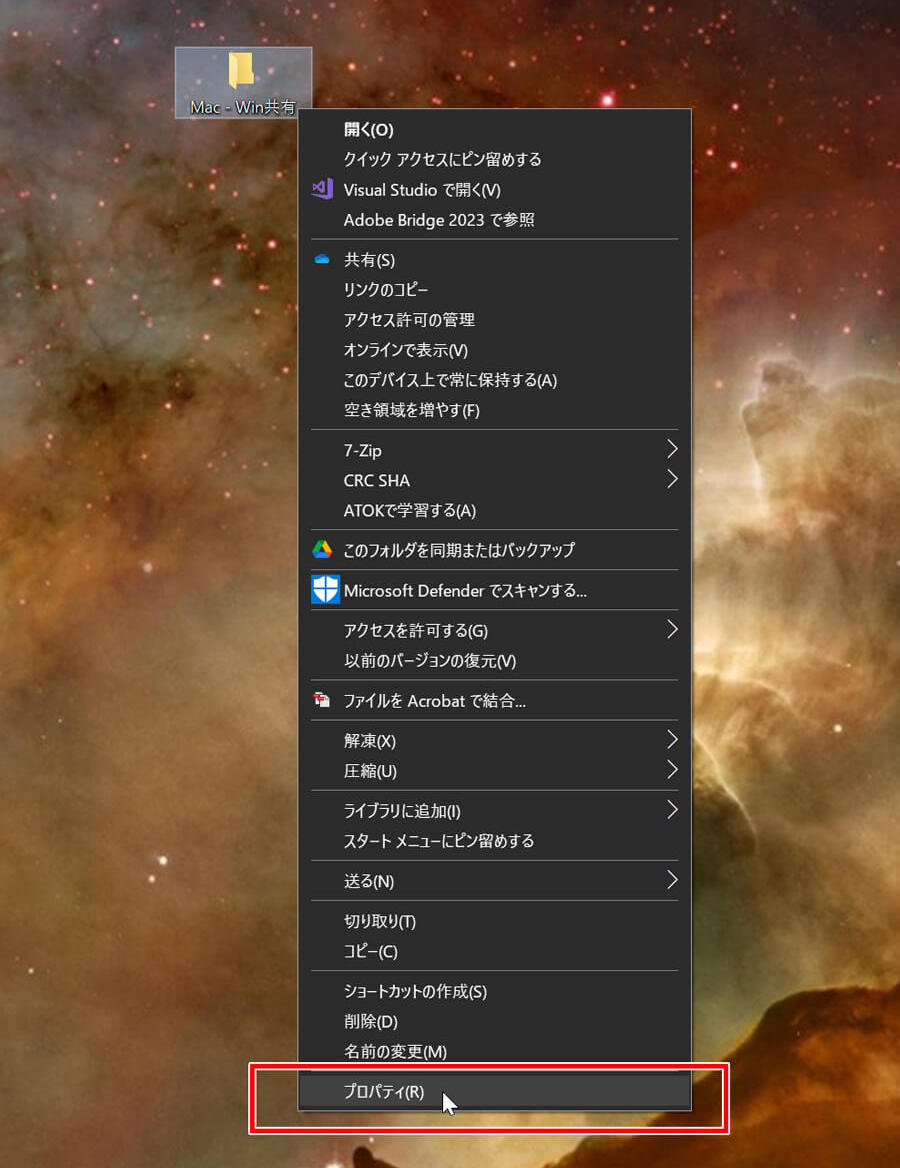Select ファイルを Acrobat で結合...
The height and width of the screenshot is (1168, 900).
tap(495, 700)
